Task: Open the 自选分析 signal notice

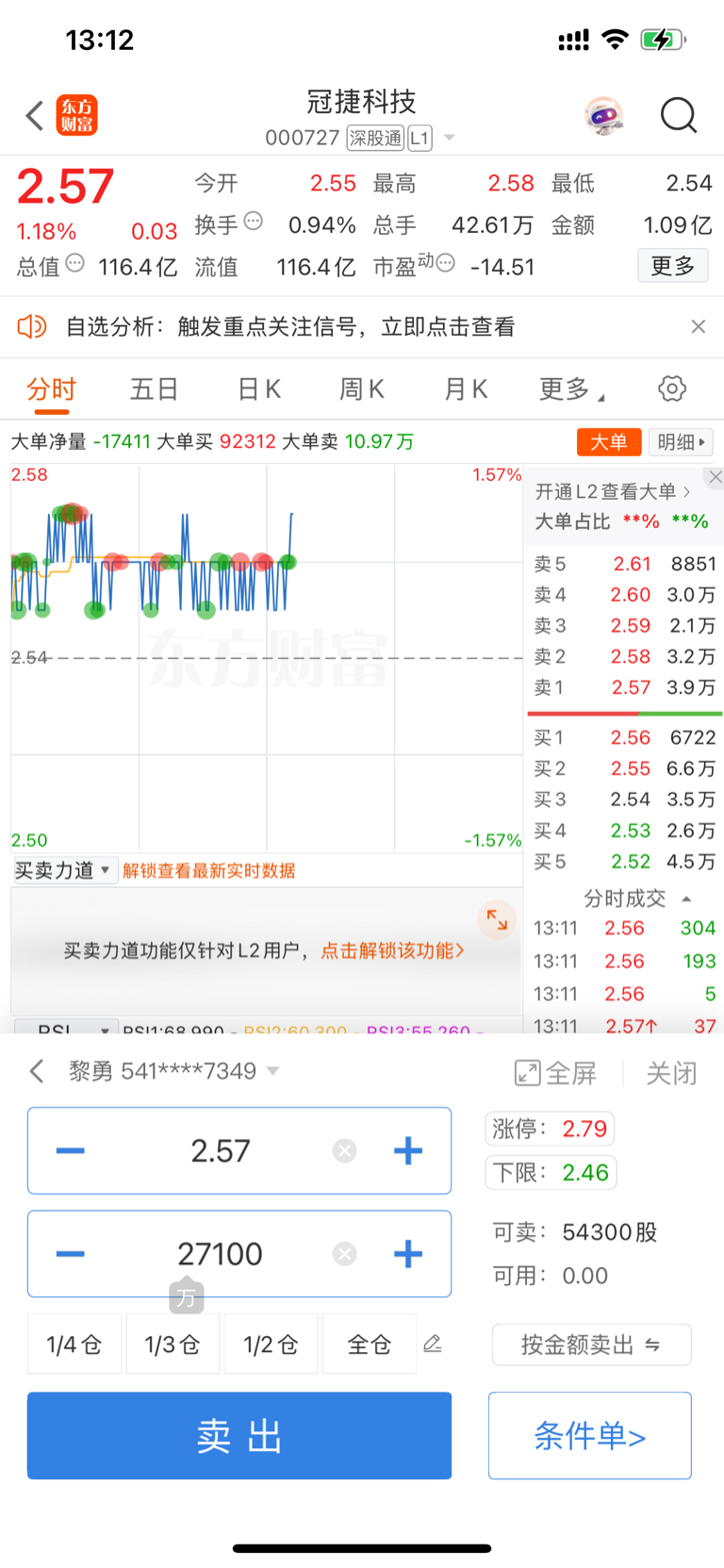Action: coord(290,326)
